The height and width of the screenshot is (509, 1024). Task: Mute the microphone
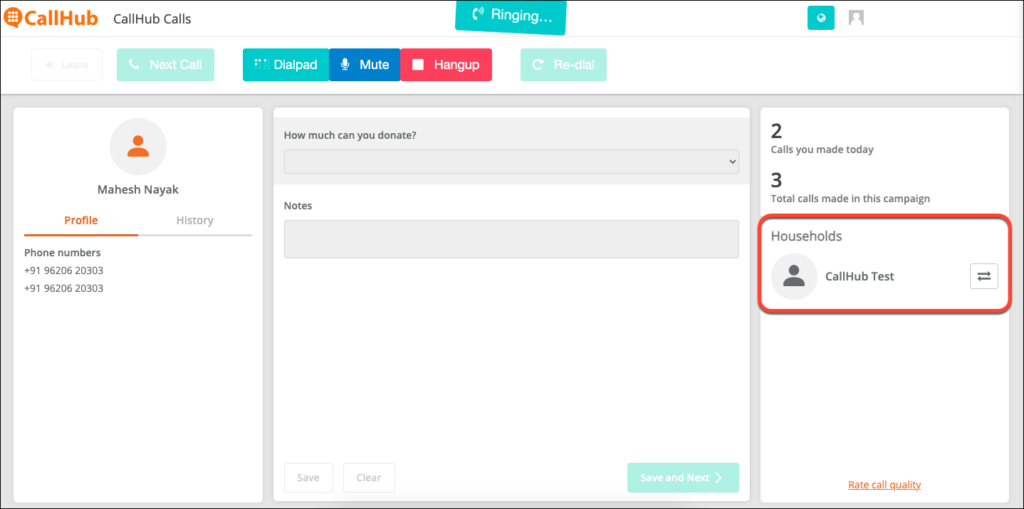coord(364,65)
